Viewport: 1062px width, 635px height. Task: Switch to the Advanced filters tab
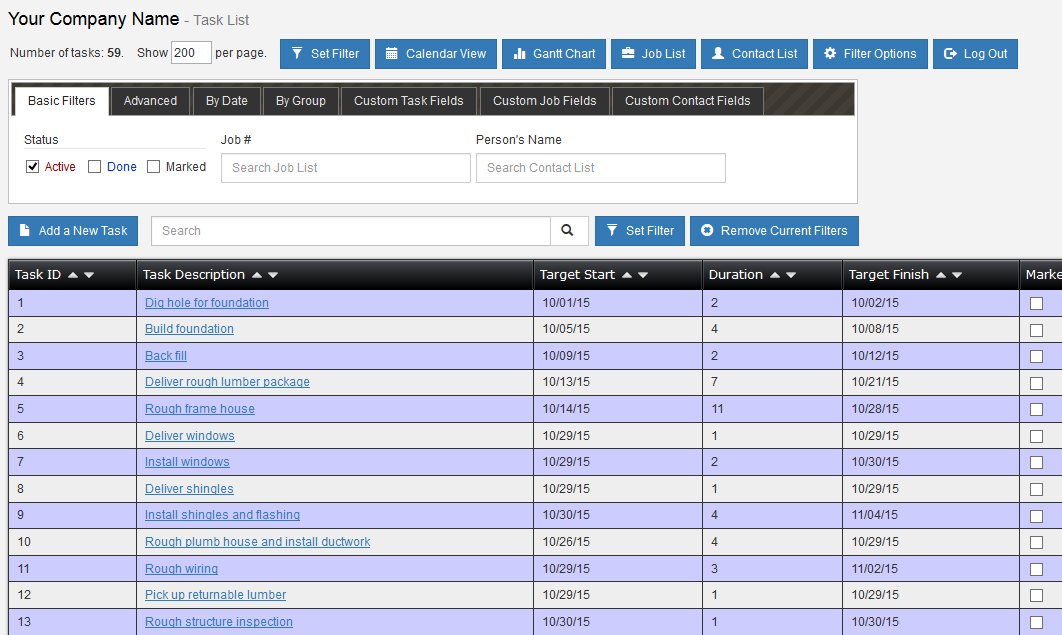(150, 100)
